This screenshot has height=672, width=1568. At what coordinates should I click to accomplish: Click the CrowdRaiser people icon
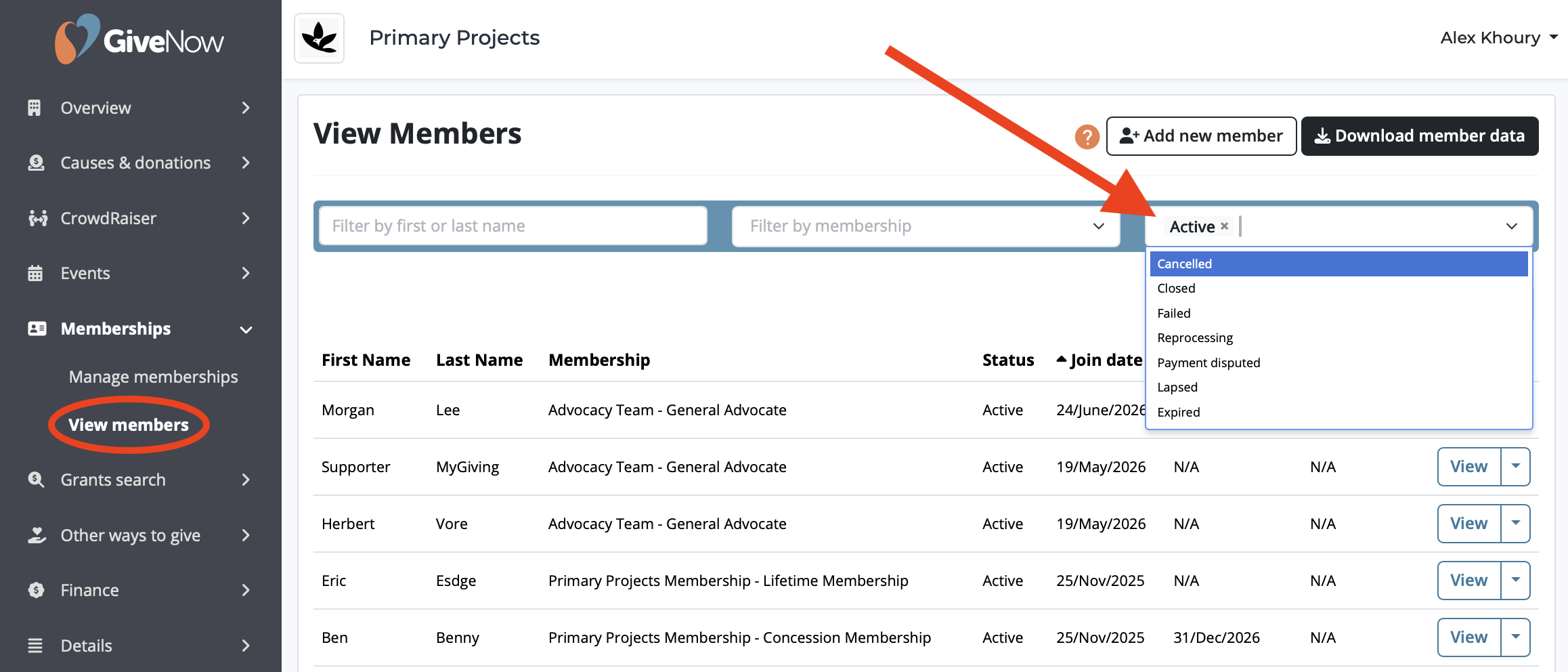point(37,218)
